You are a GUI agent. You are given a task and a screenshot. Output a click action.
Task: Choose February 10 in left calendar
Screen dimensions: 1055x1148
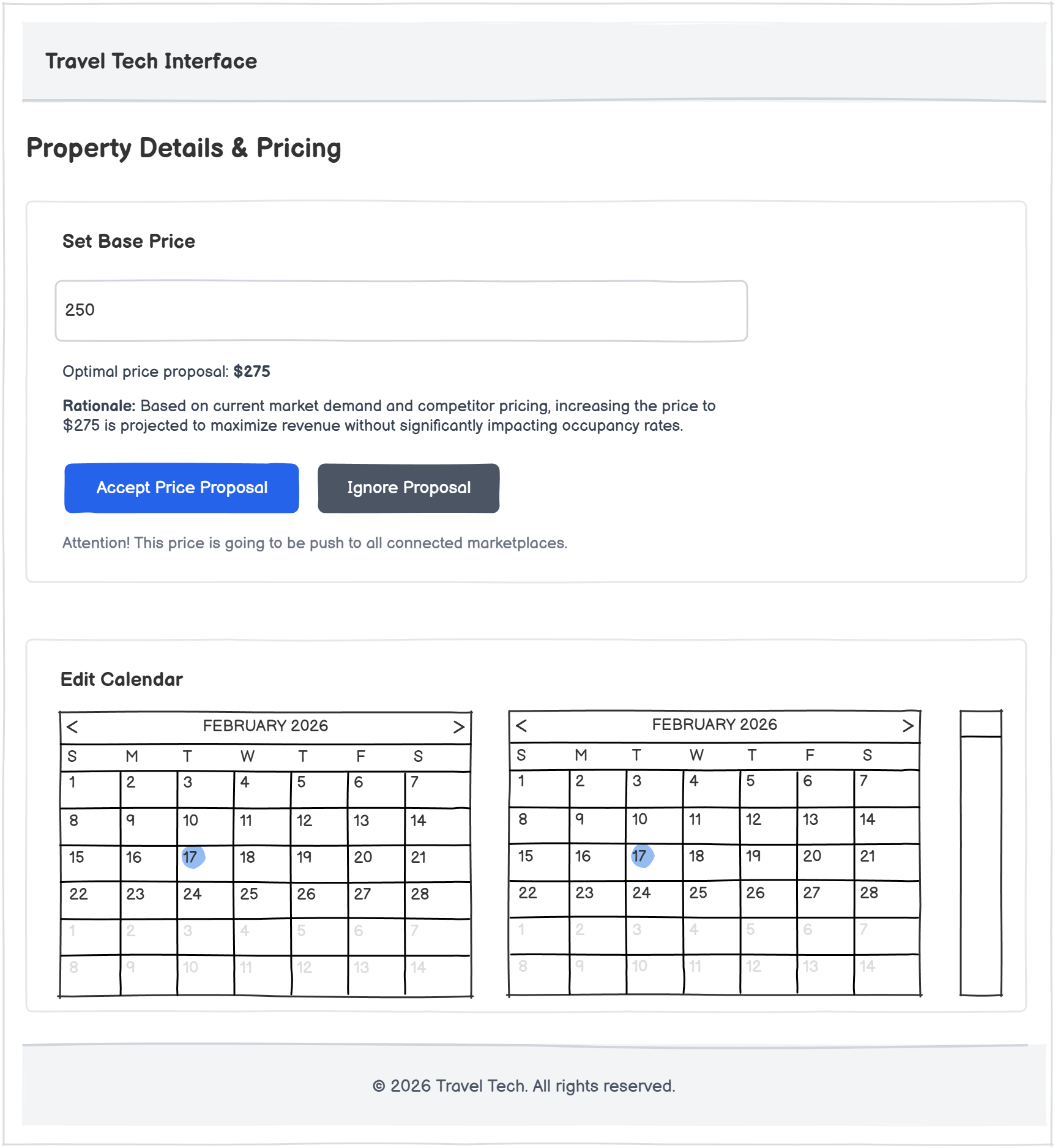pos(205,826)
